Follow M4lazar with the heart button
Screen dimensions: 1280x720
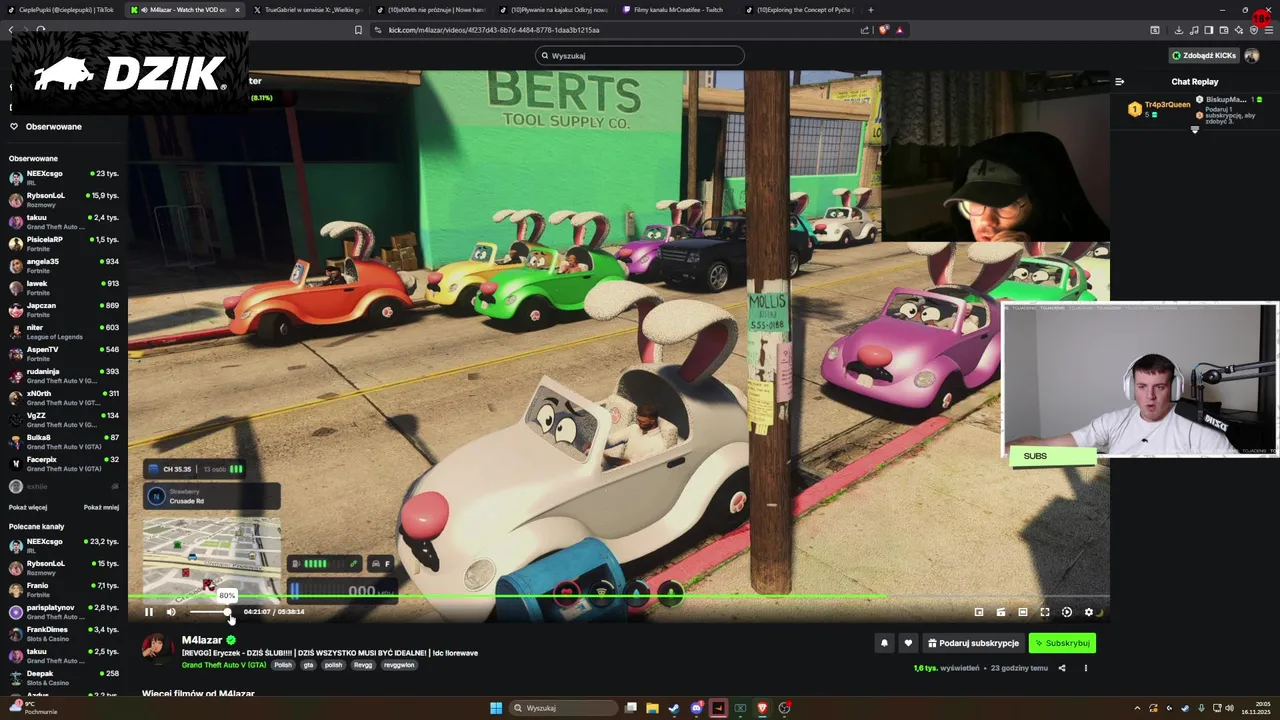(x=908, y=643)
